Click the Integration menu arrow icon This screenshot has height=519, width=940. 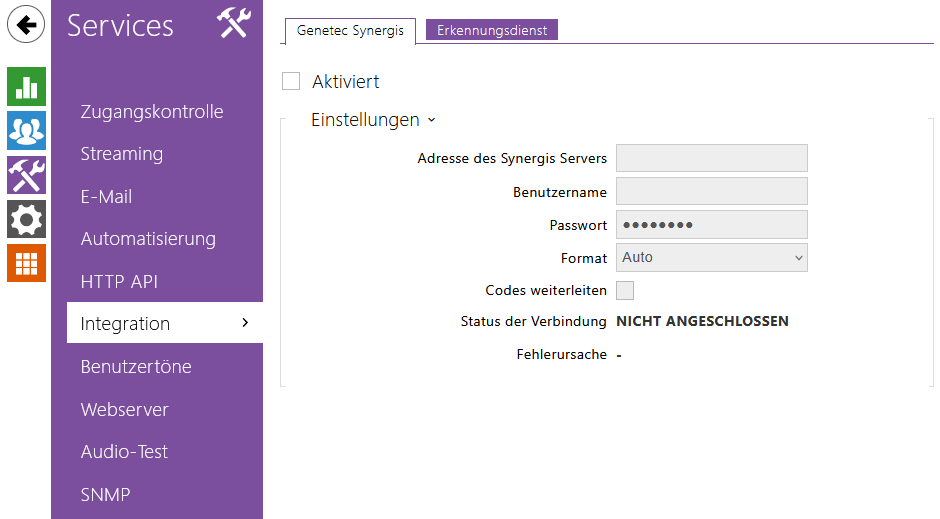pos(245,322)
